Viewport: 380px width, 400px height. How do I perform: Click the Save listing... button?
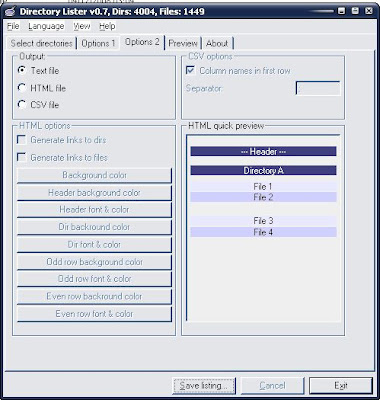pyautogui.click(x=204, y=386)
